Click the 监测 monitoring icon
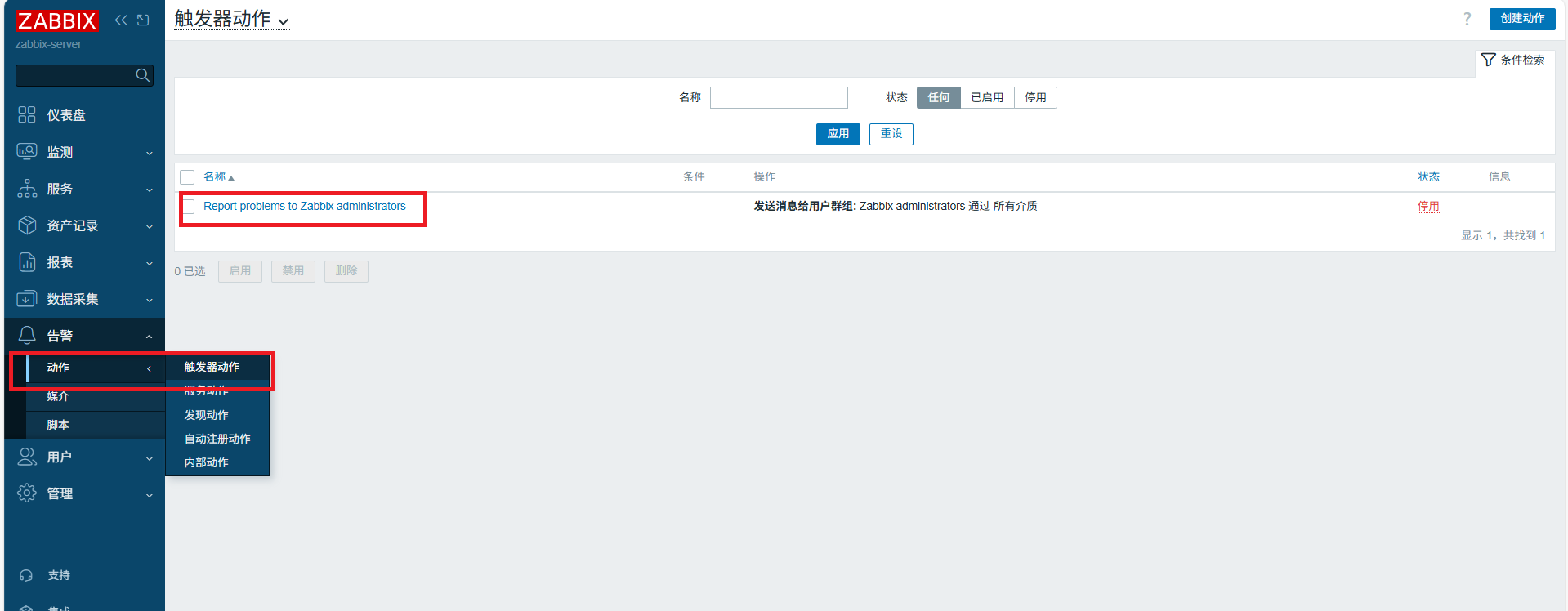This screenshot has height=611, width=1568. click(27, 152)
